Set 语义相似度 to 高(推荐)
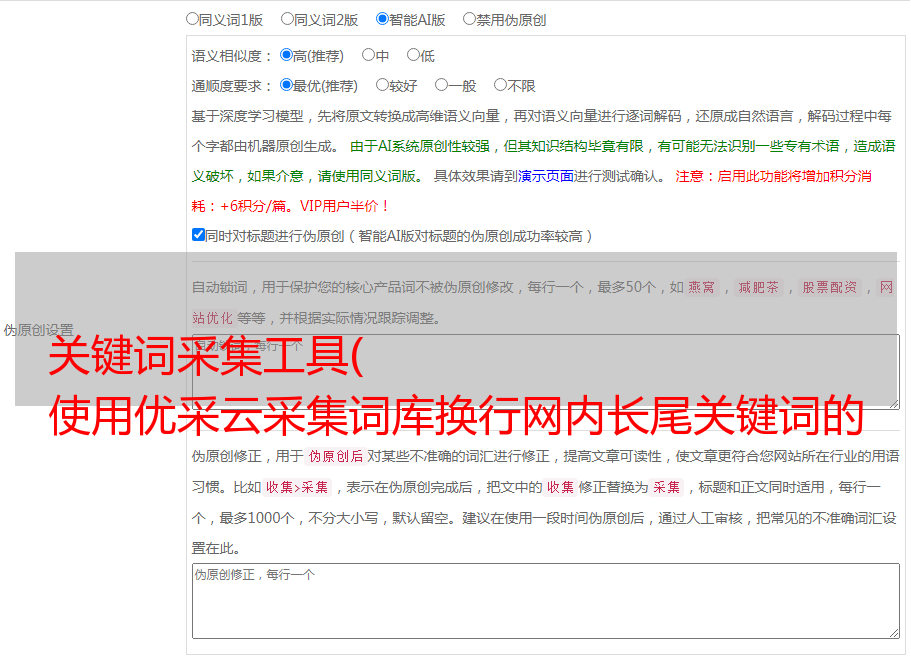Viewport: 911px width, 658px height. (286, 55)
